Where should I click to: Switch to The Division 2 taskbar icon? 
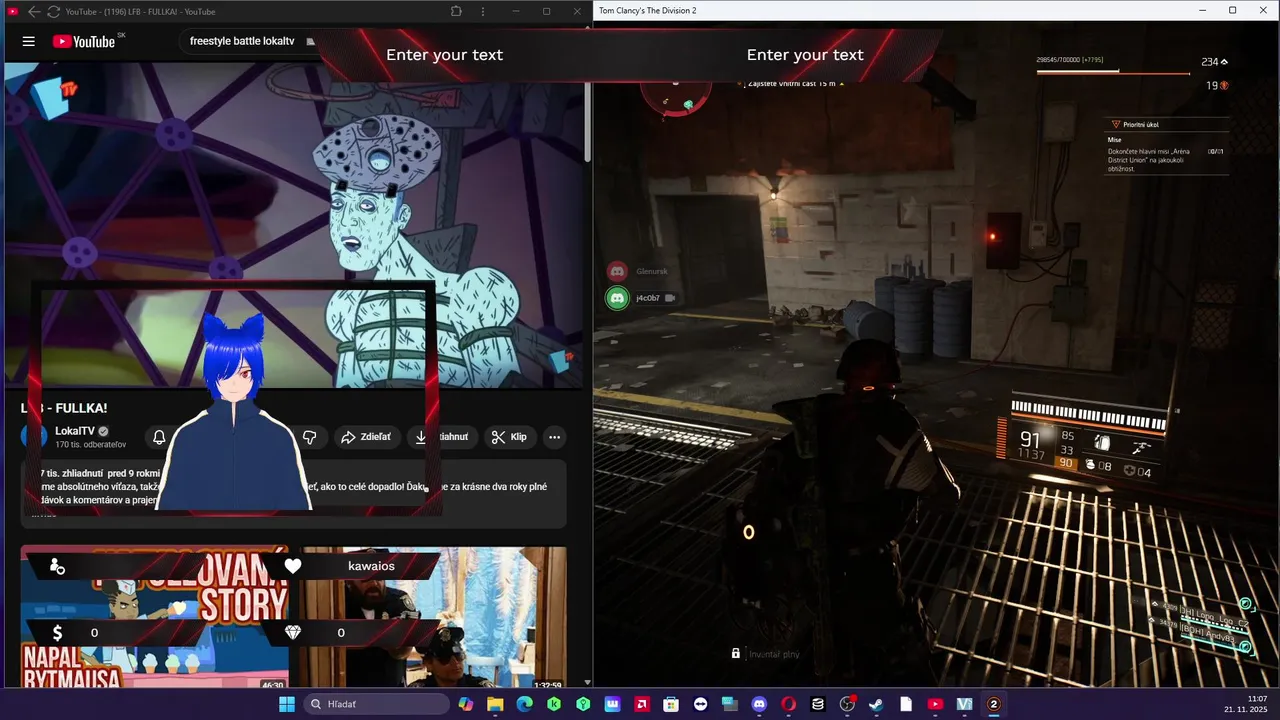pyautogui.click(x=994, y=704)
